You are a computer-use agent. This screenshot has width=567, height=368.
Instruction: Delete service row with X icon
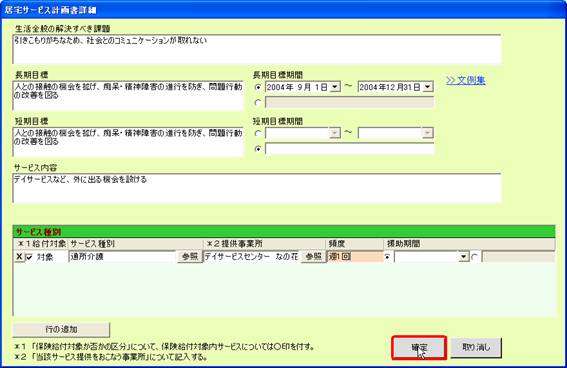pos(19,257)
